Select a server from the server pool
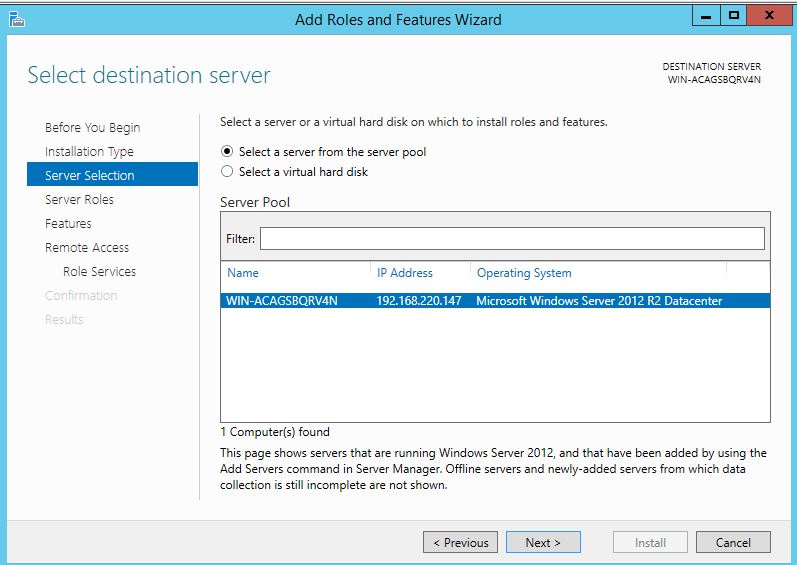Image resolution: width=797 pixels, height=565 pixels. [x=227, y=152]
